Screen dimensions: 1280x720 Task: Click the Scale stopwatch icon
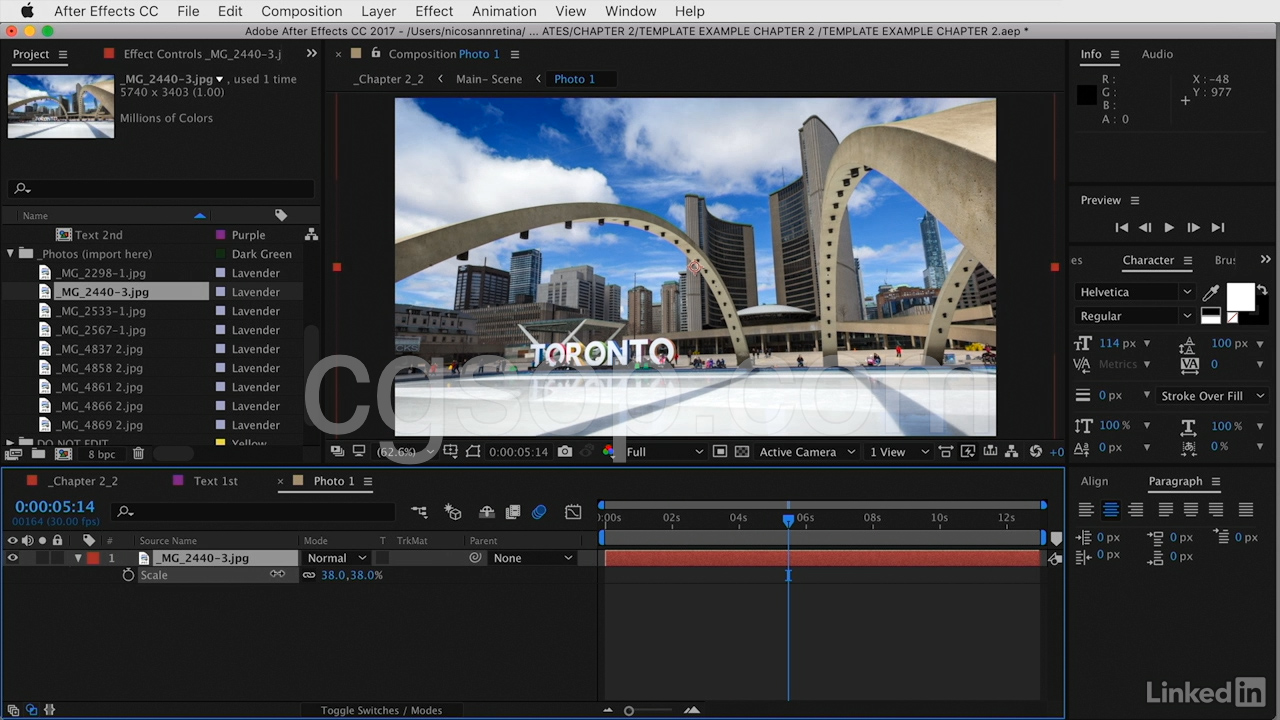(x=128, y=575)
